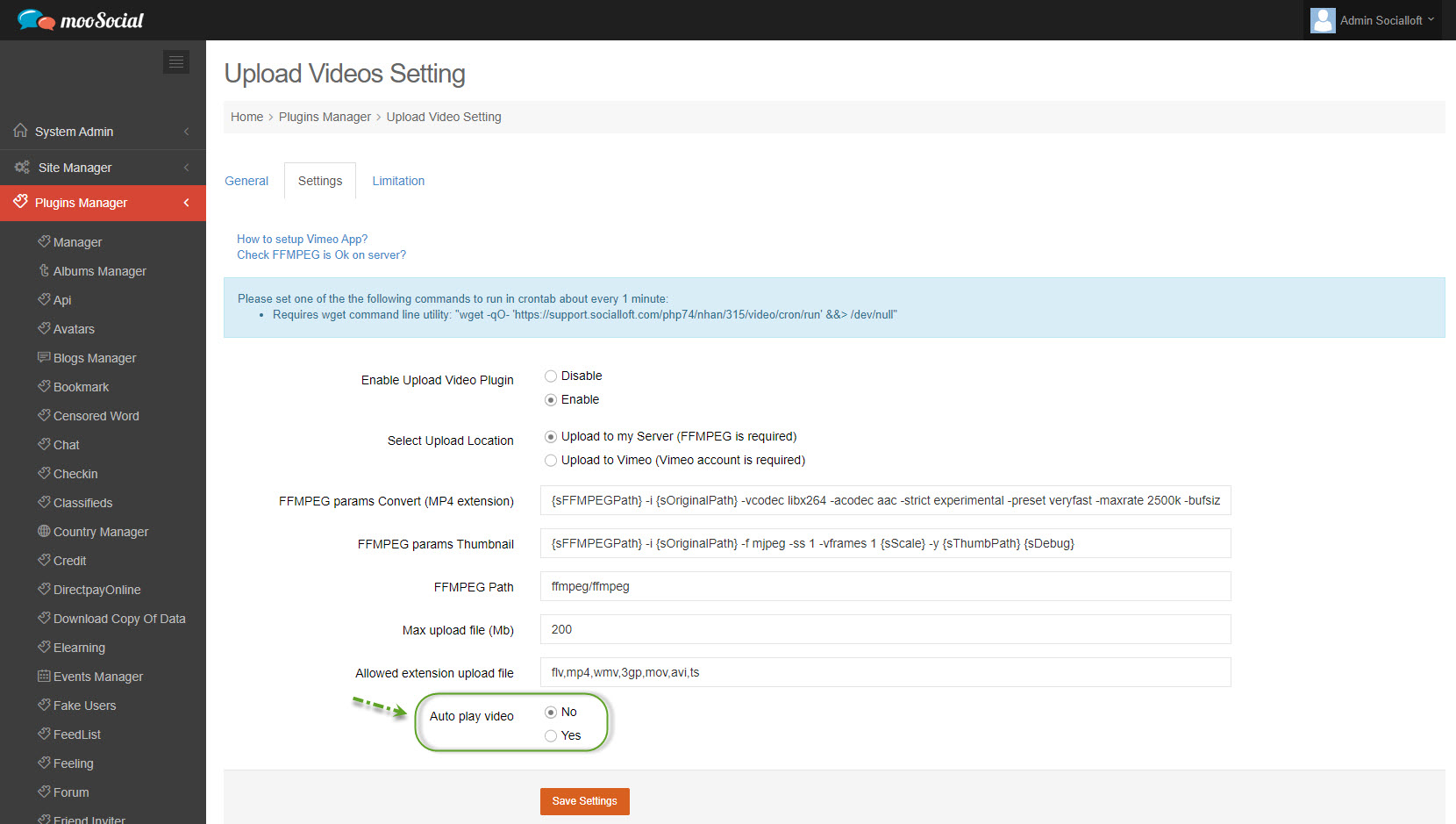The height and width of the screenshot is (824, 1456).
Task: Click the Fake Users icon
Action: (44, 705)
